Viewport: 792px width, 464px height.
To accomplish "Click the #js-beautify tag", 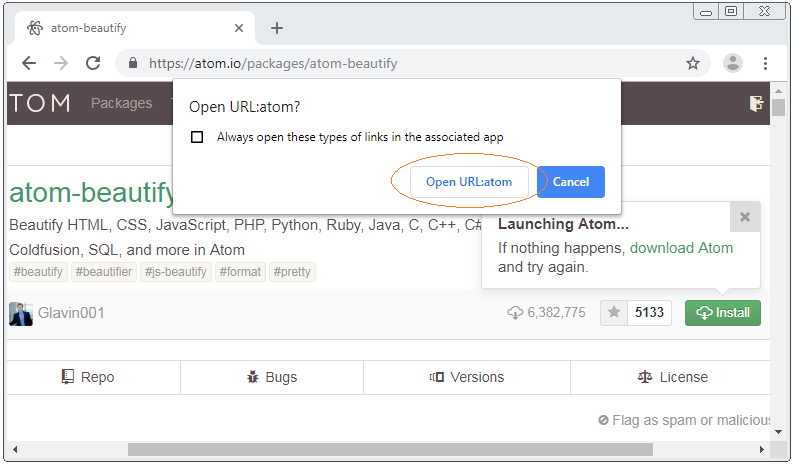I will click(176, 272).
